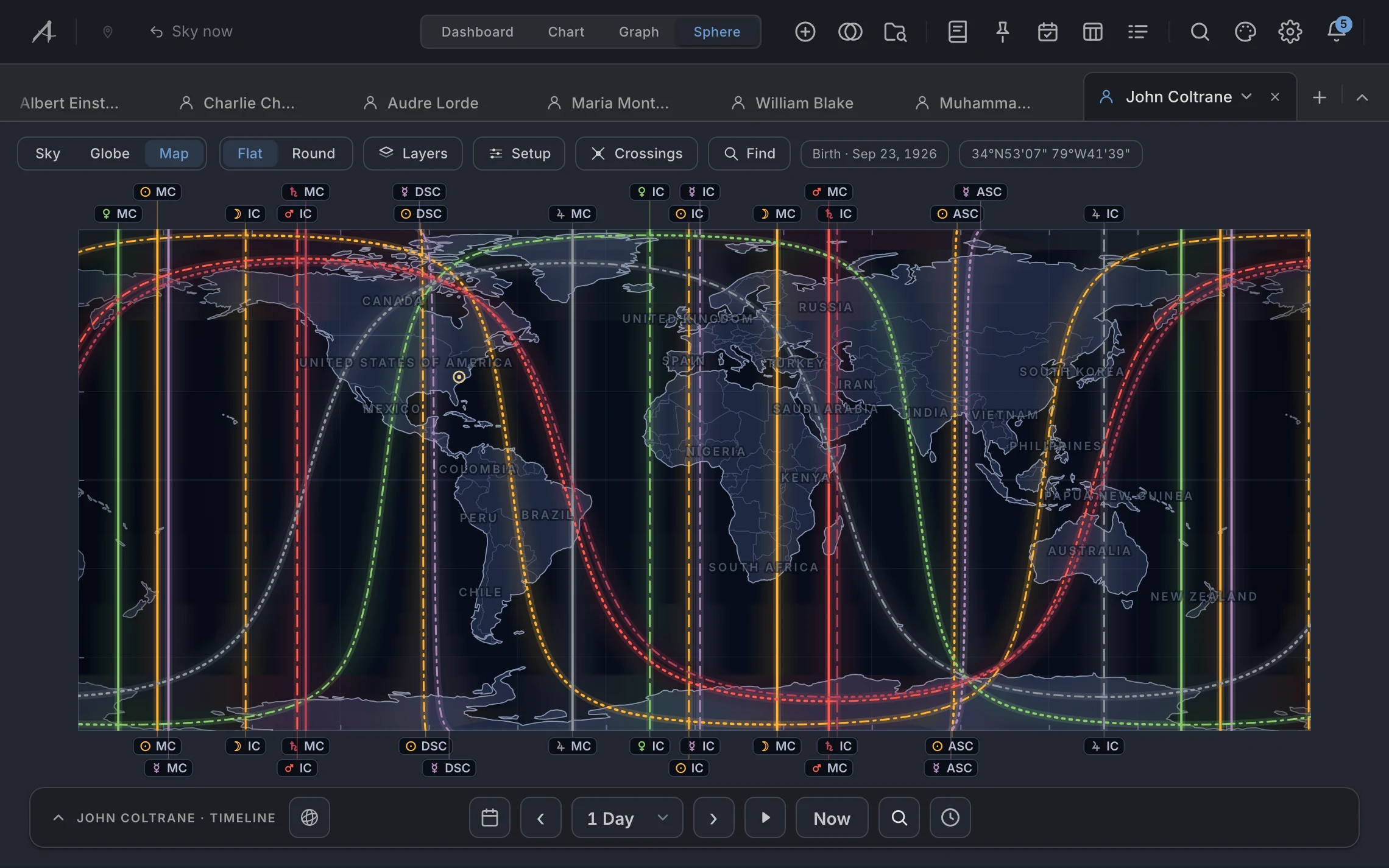Close the John Coltrane tab
Viewport: 1389px width, 868px height.
click(1275, 97)
